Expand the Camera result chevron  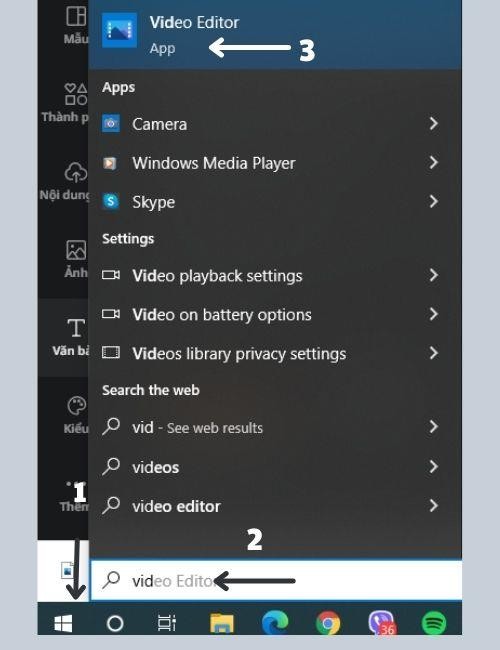tap(433, 123)
